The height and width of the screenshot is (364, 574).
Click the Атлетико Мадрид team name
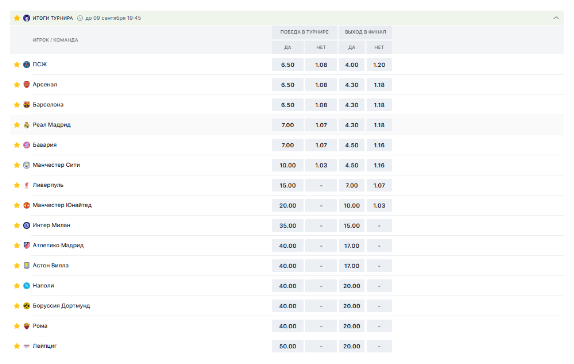tap(58, 245)
